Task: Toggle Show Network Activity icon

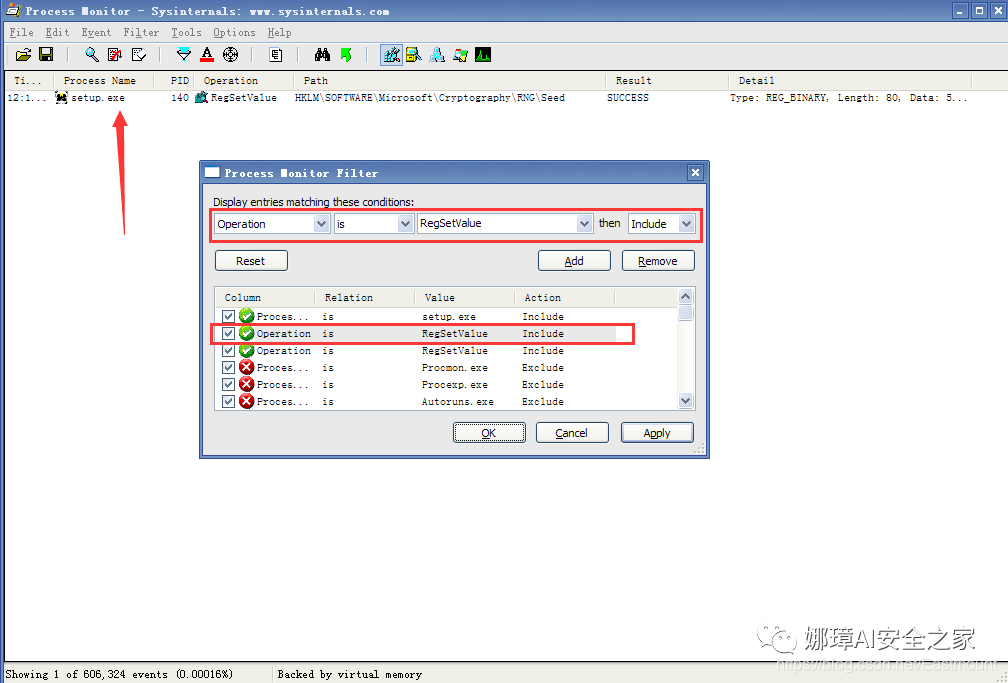Action: 437,55
